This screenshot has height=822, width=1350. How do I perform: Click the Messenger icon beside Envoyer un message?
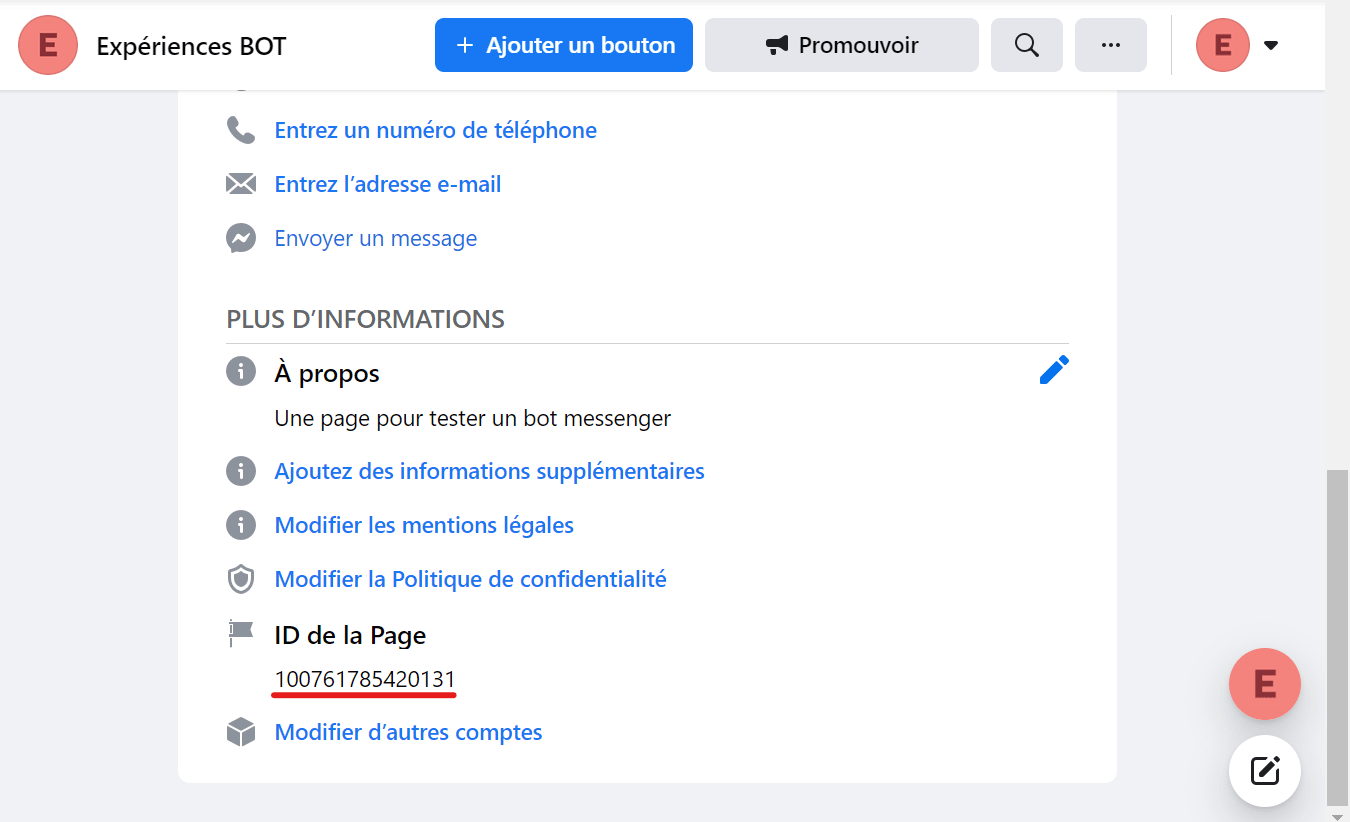[241, 238]
